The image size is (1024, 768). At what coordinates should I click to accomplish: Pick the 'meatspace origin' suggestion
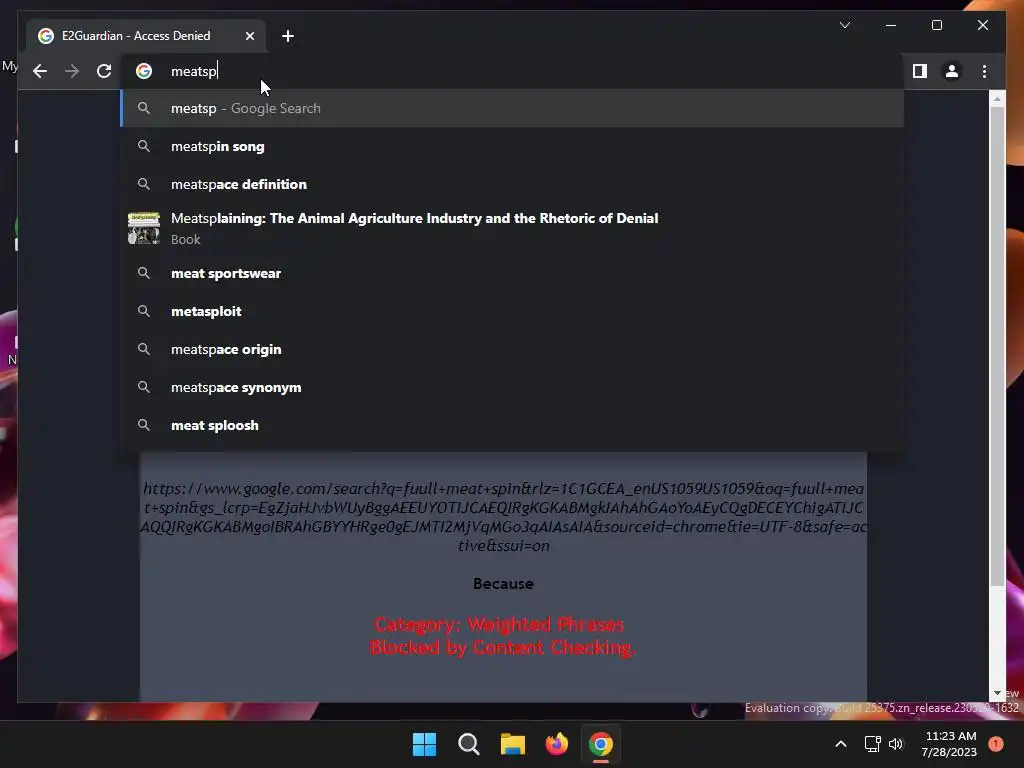513,349
